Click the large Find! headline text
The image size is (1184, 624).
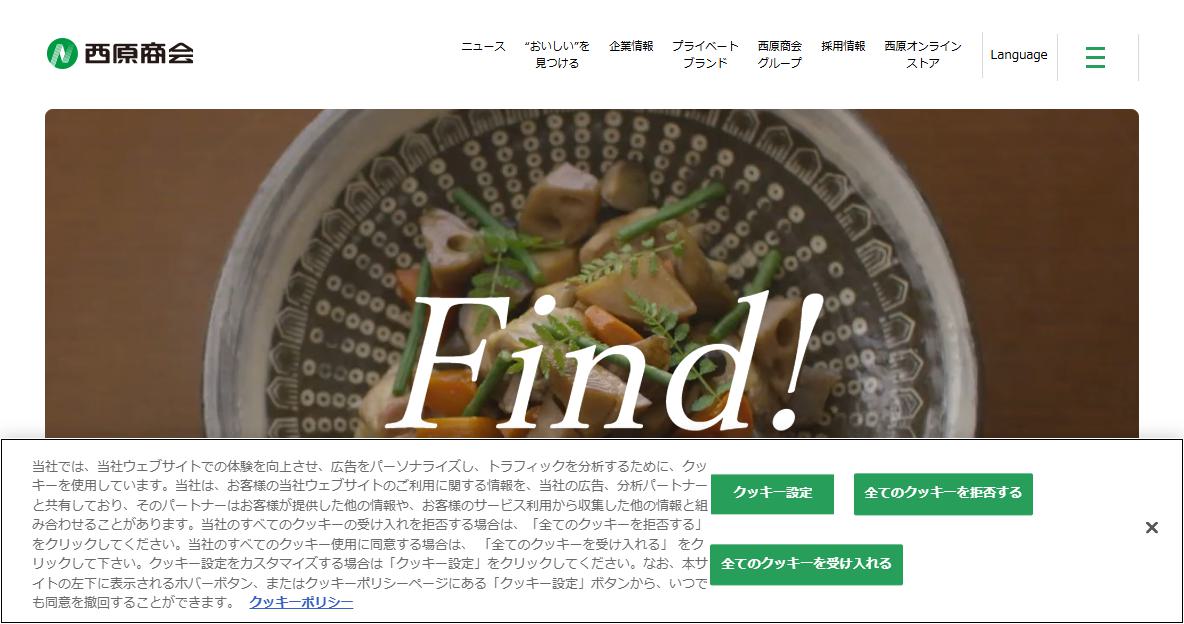point(603,360)
